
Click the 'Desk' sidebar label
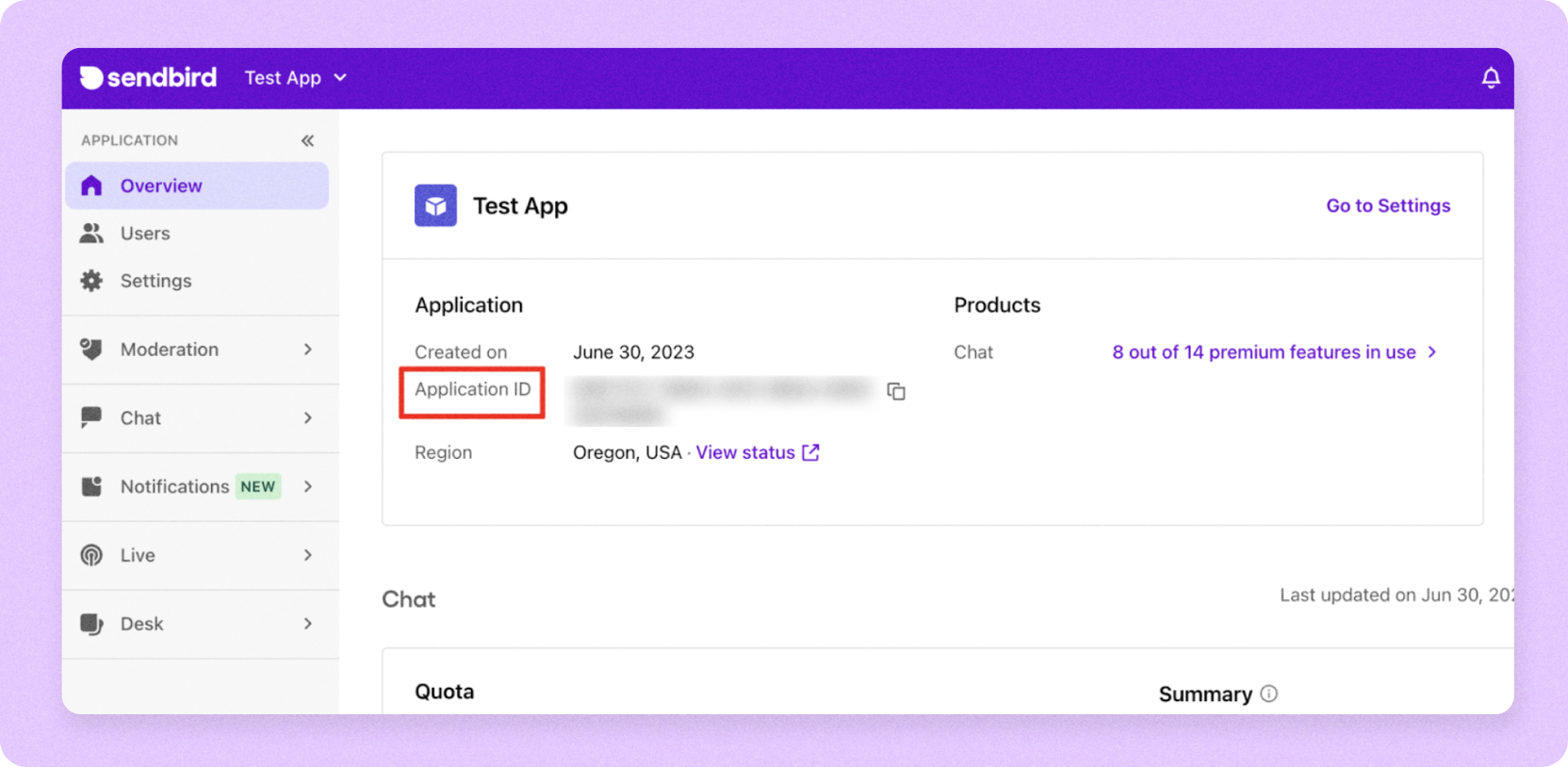(x=141, y=624)
